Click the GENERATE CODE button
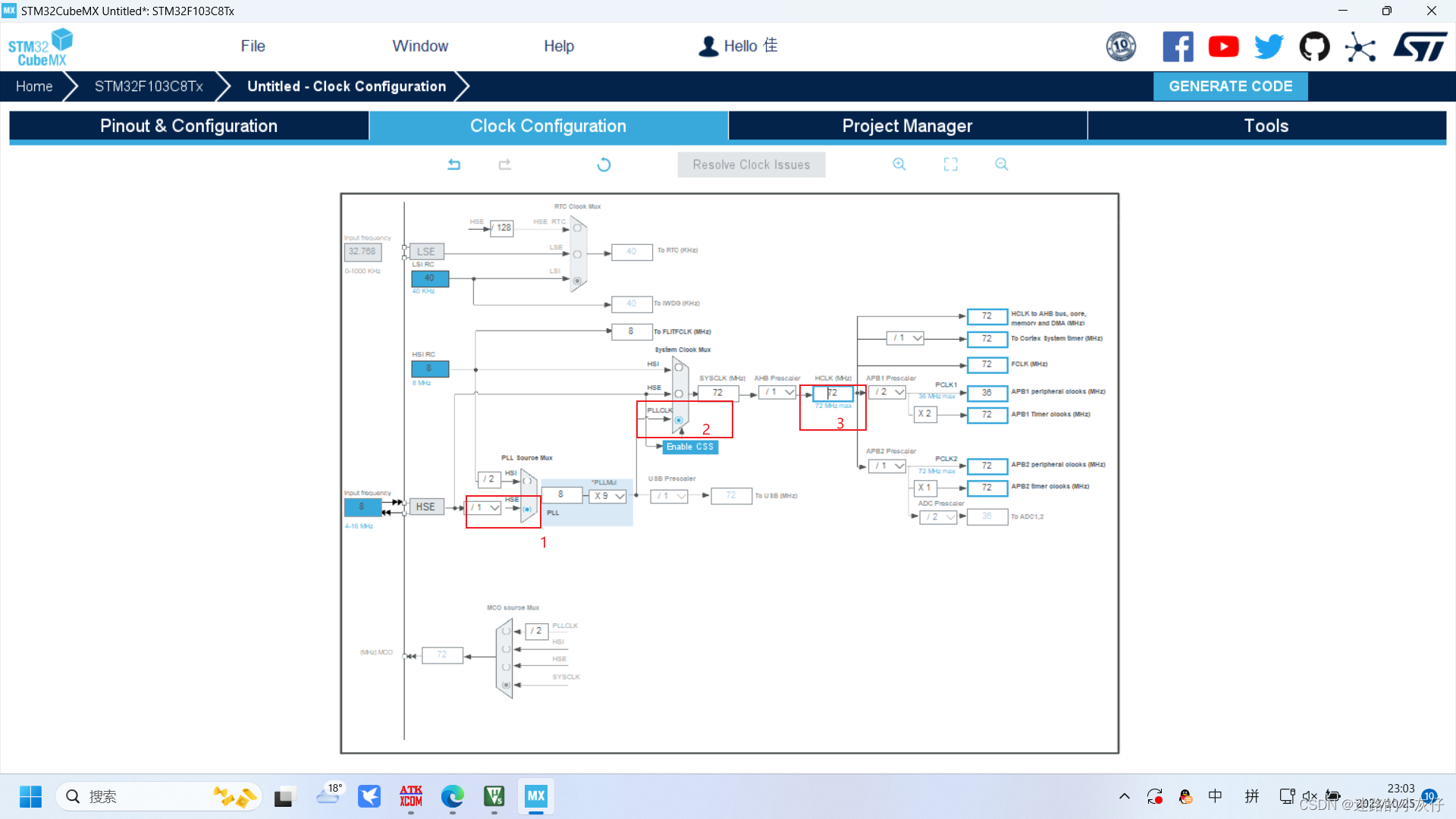This screenshot has width=1456, height=819. (x=1231, y=86)
